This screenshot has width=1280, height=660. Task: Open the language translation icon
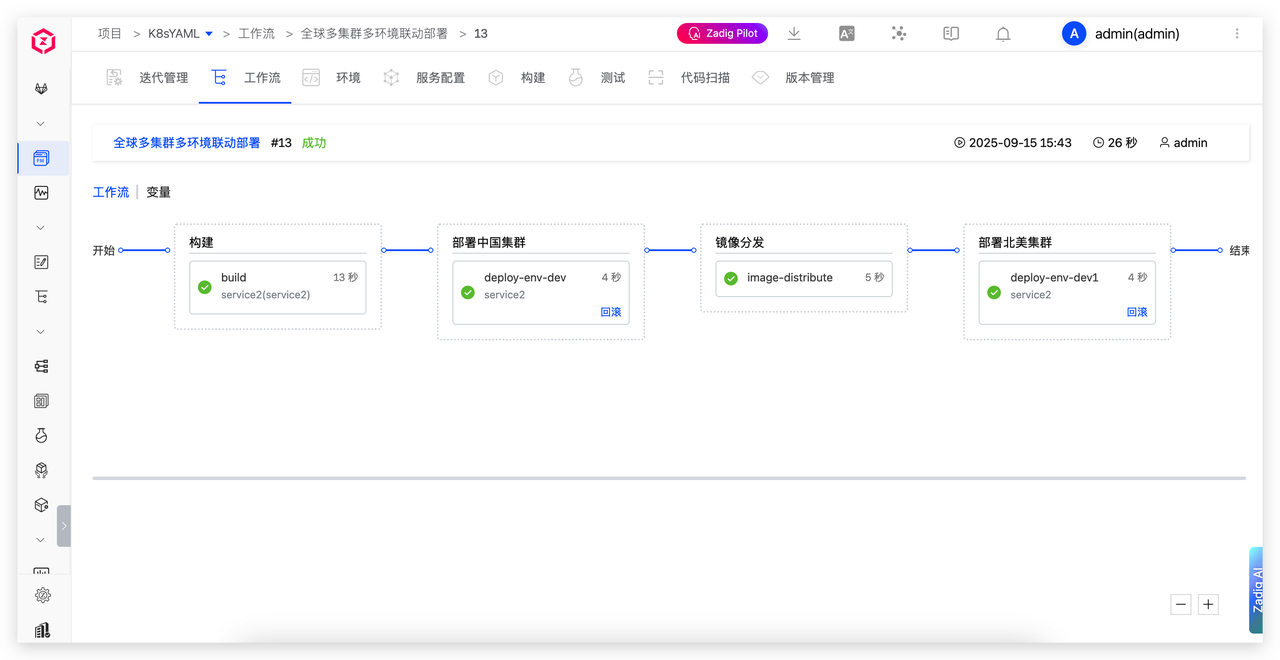click(846, 34)
